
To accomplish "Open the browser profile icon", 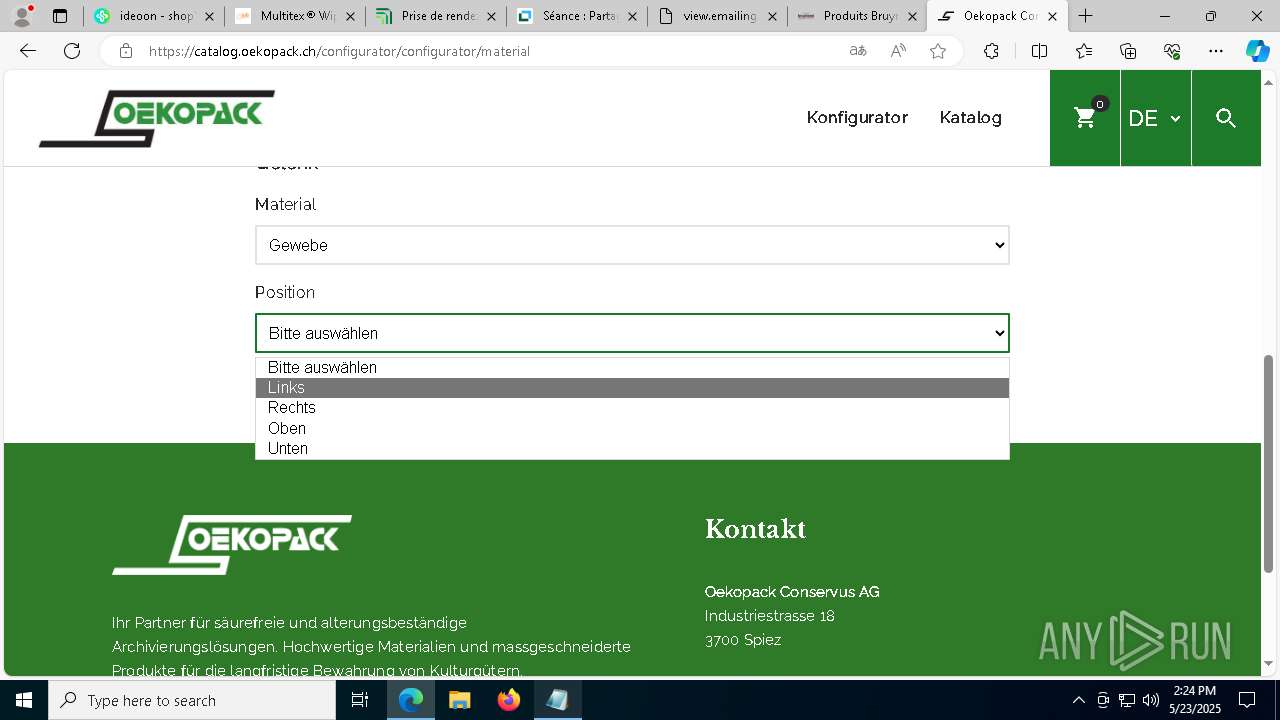I will pos(22,15).
